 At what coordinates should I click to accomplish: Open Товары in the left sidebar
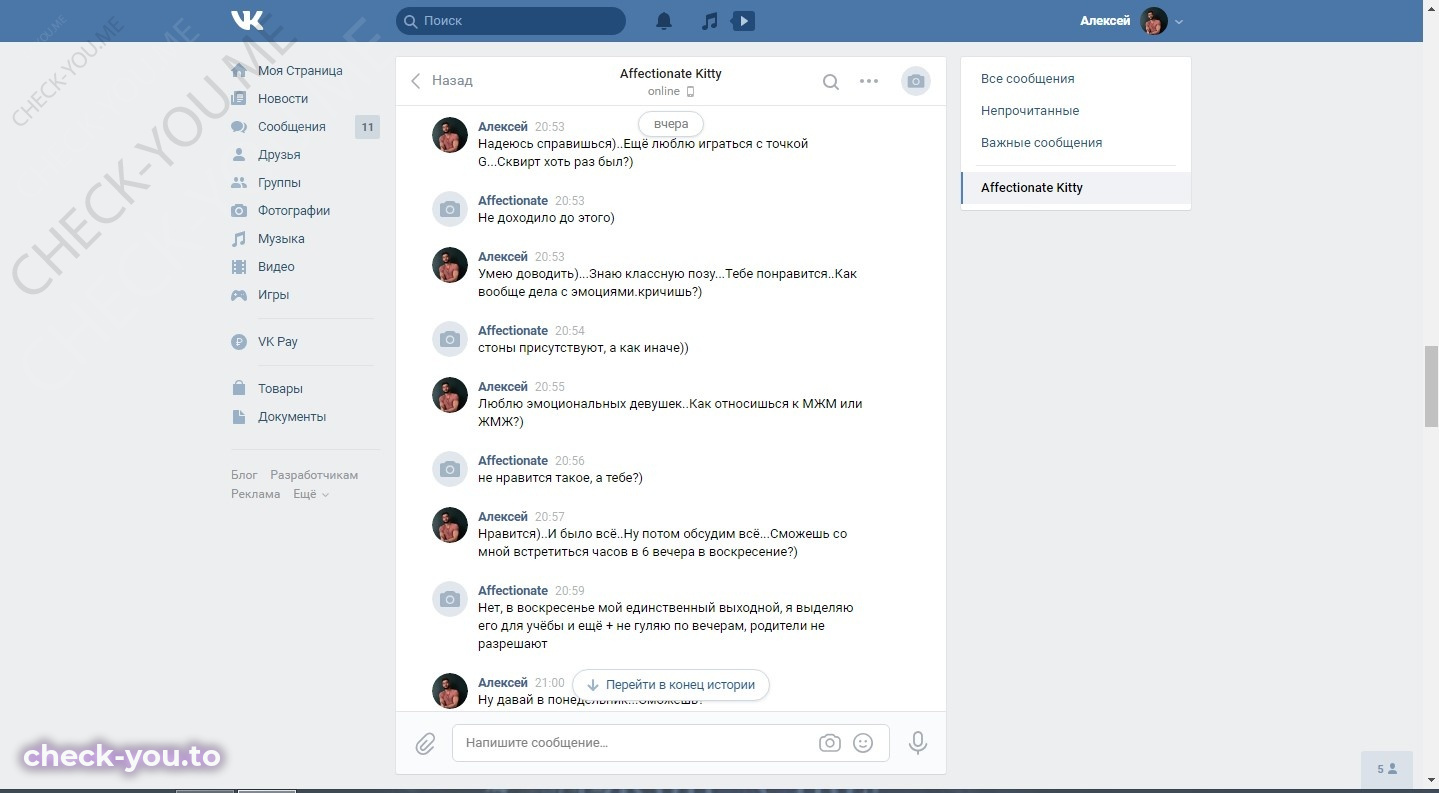(280, 389)
